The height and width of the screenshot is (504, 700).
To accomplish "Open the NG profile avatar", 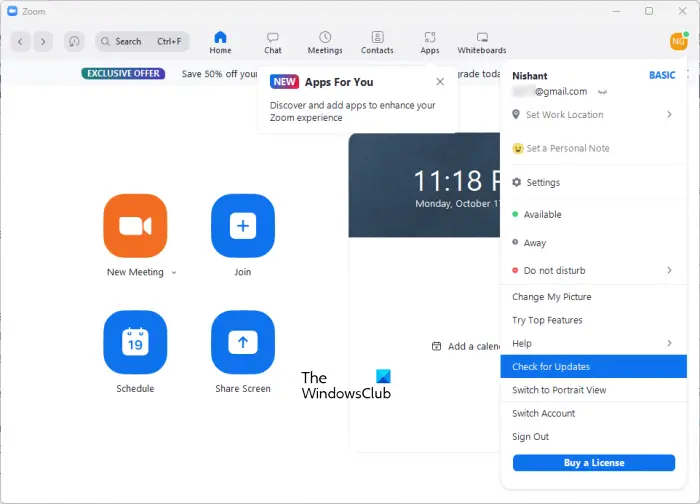I will click(x=678, y=42).
